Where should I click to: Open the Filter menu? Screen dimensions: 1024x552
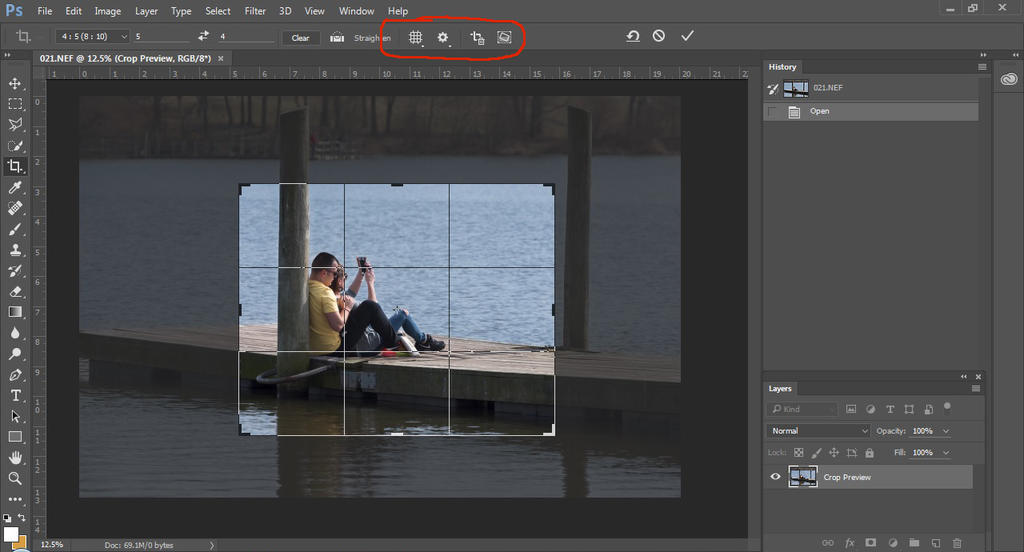tap(255, 11)
